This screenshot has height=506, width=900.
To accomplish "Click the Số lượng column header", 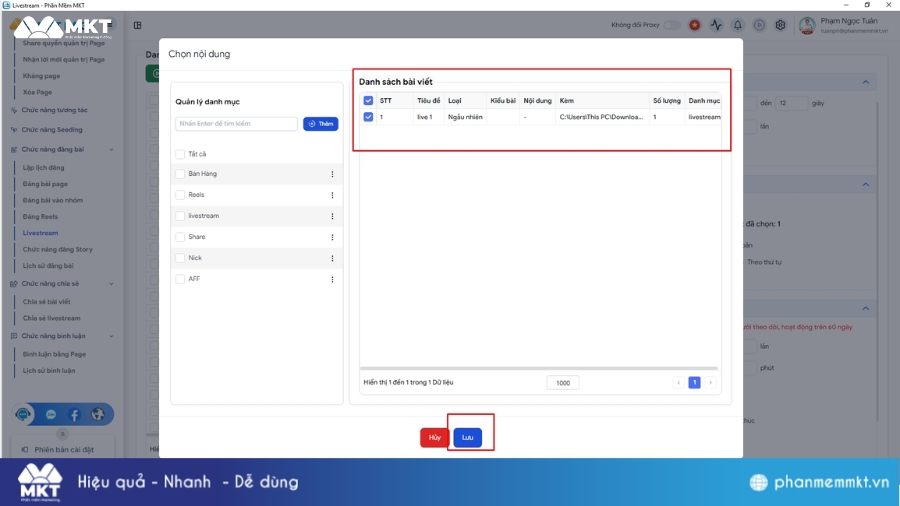I will (x=666, y=100).
